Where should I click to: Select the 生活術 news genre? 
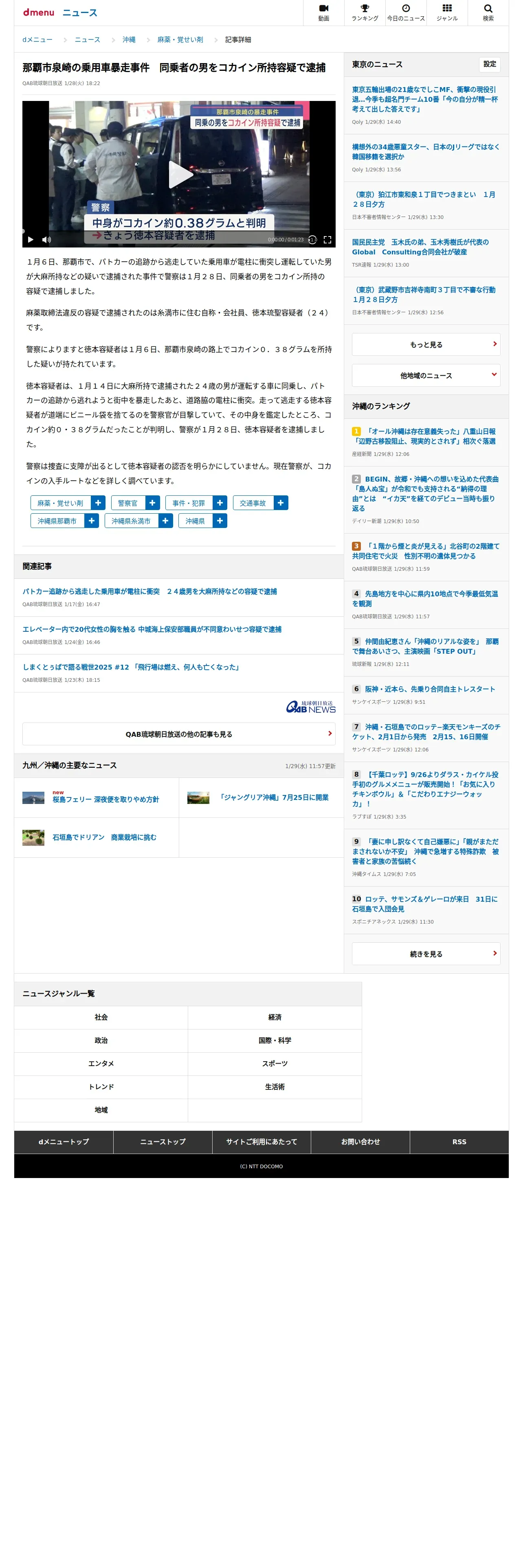pos(275,1086)
